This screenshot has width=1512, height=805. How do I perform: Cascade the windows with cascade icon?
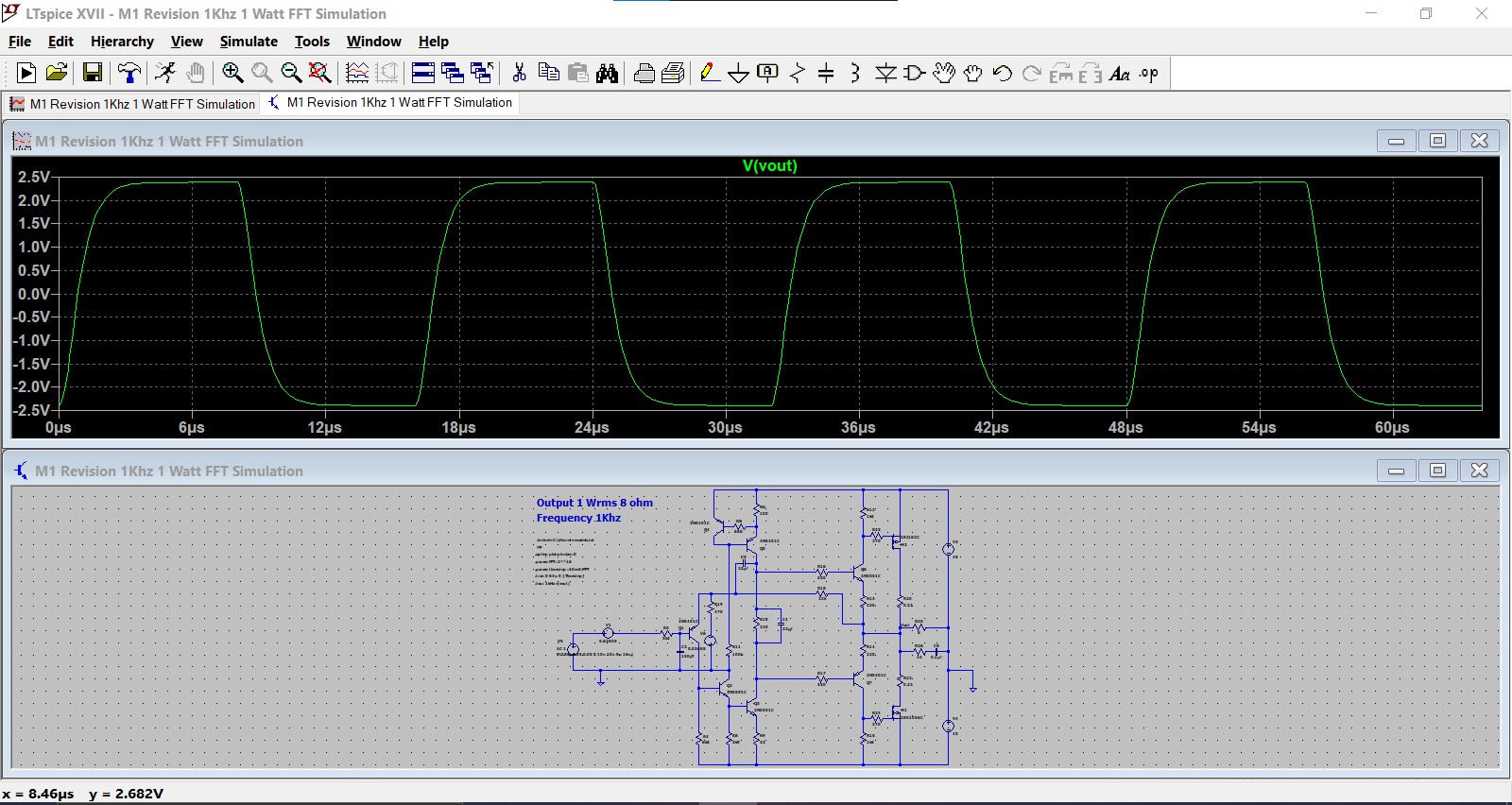[x=453, y=73]
